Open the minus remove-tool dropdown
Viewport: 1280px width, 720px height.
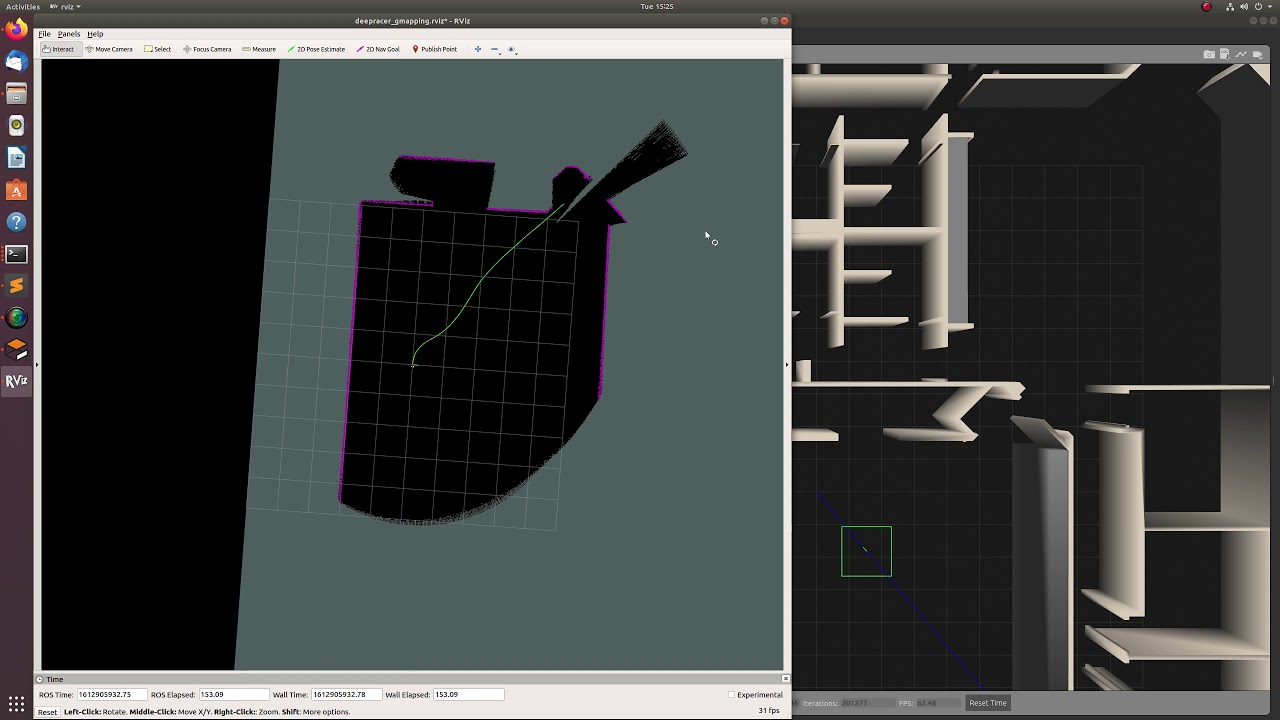(495, 49)
